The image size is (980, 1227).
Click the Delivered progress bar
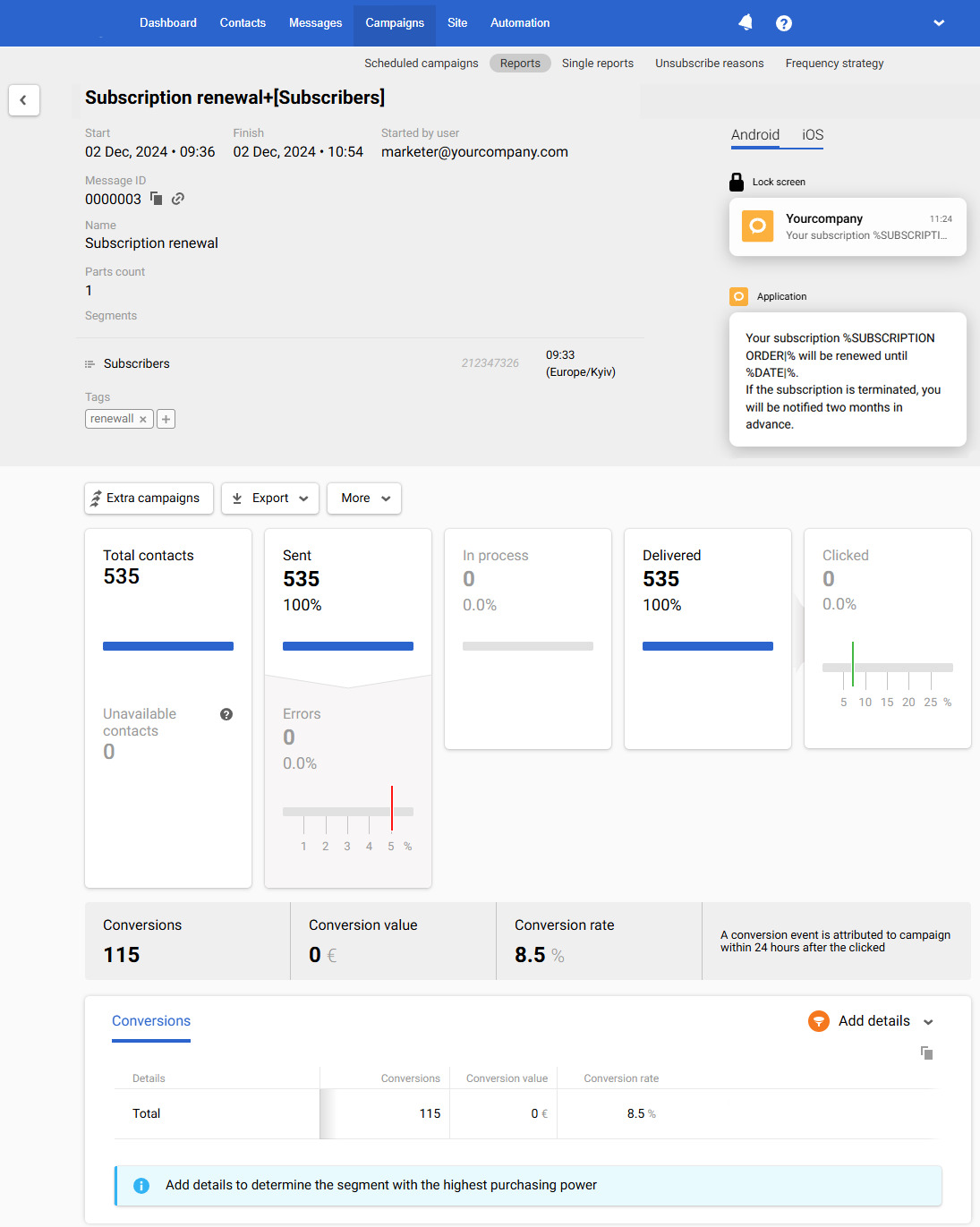[x=707, y=645]
